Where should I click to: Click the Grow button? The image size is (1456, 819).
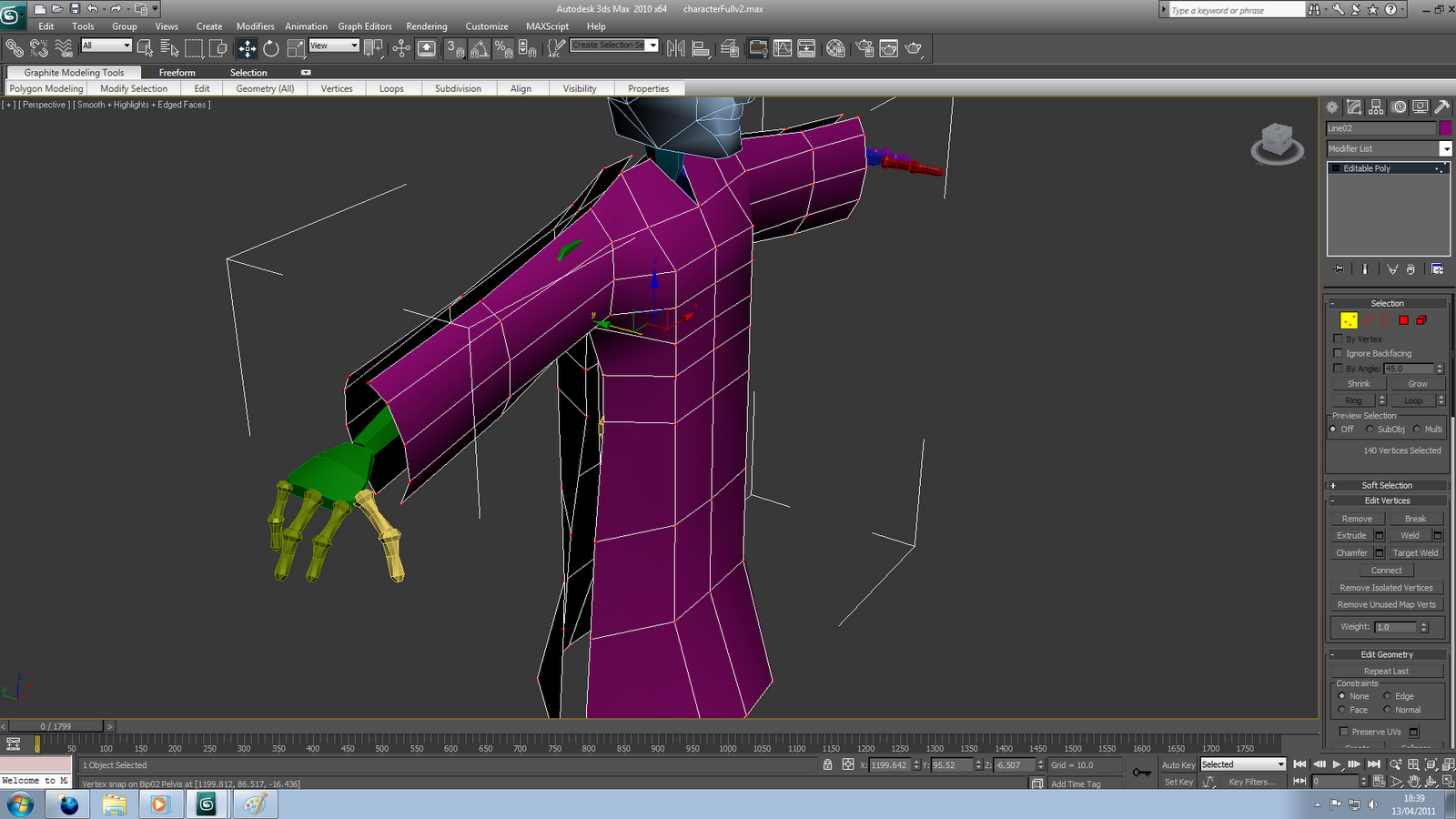coord(1418,383)
